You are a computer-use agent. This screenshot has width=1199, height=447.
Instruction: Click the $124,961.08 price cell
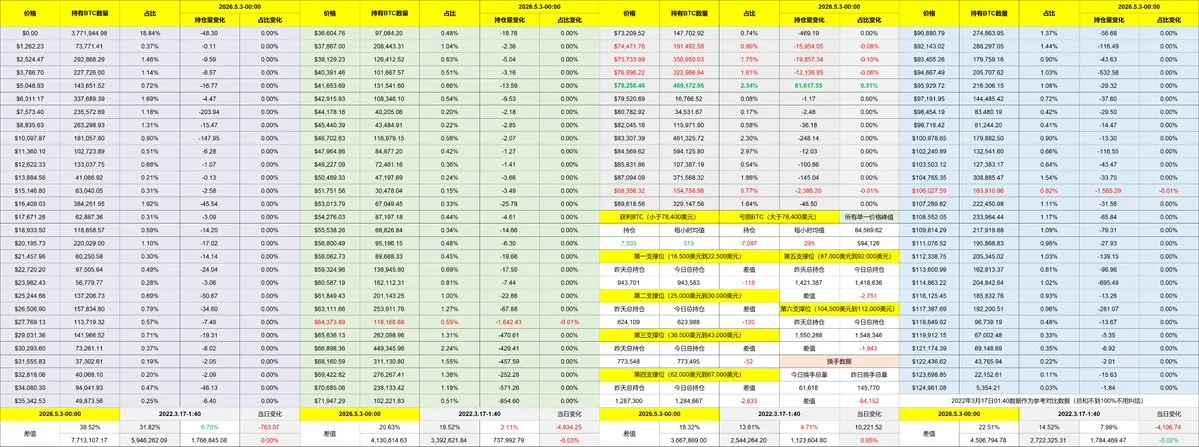[x=930, y=387]
